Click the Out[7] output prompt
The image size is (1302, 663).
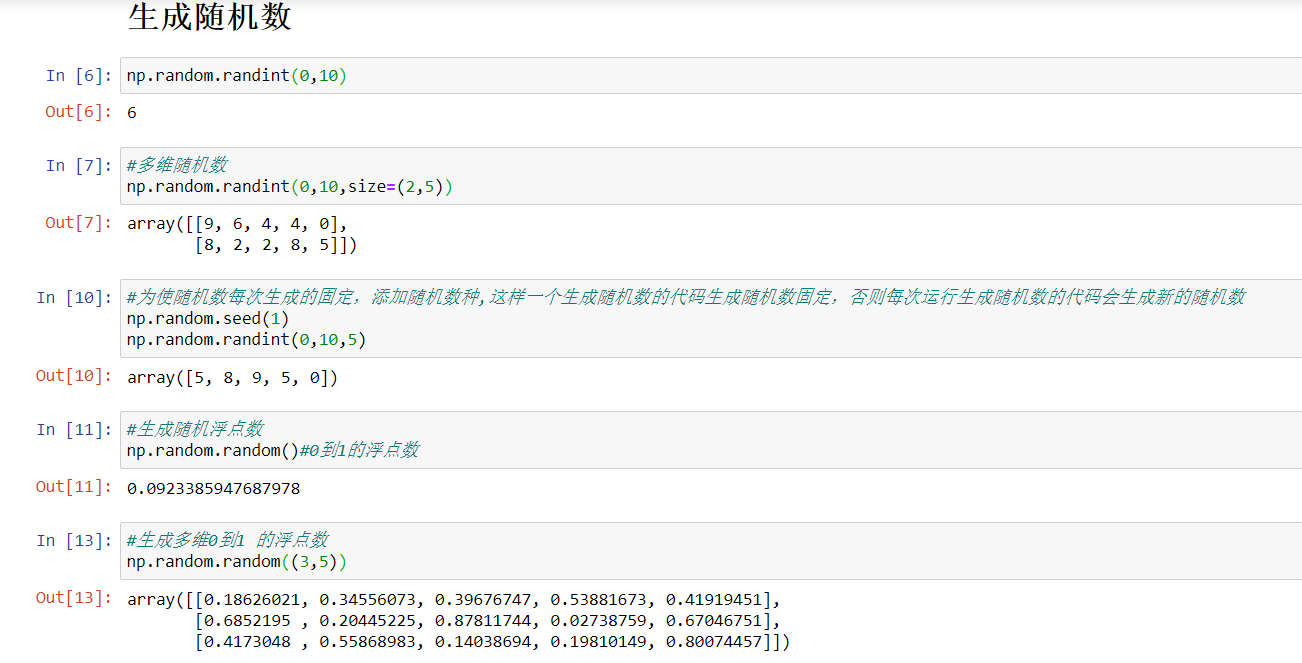(x=79, y=223)
